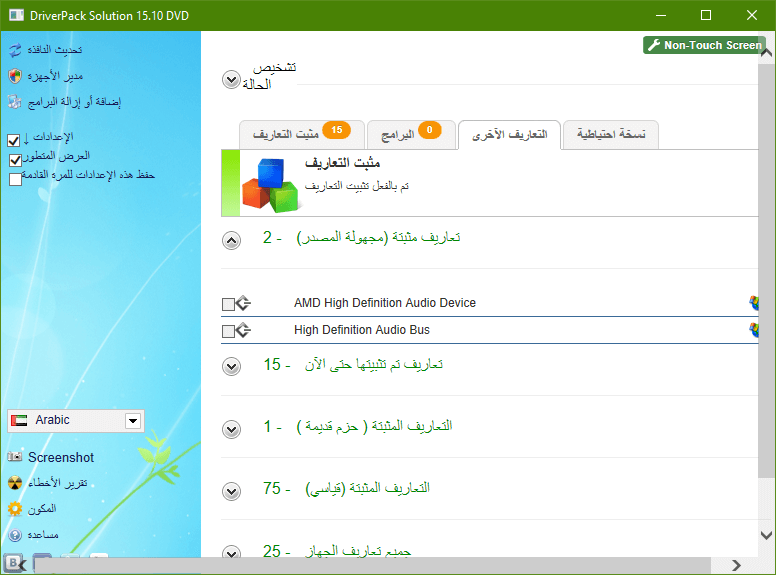The height and width of the screenshot is (575, 776).
Task: Expand the '15 - تعاريف تم تثبيتها حتى الآن' section
Action: 231,367
